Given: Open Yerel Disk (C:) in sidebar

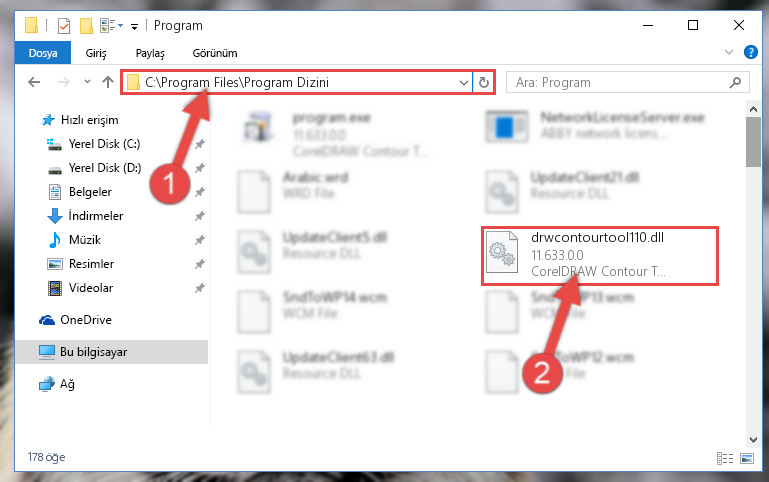Looking at the screenshot, I should (104, 144).
